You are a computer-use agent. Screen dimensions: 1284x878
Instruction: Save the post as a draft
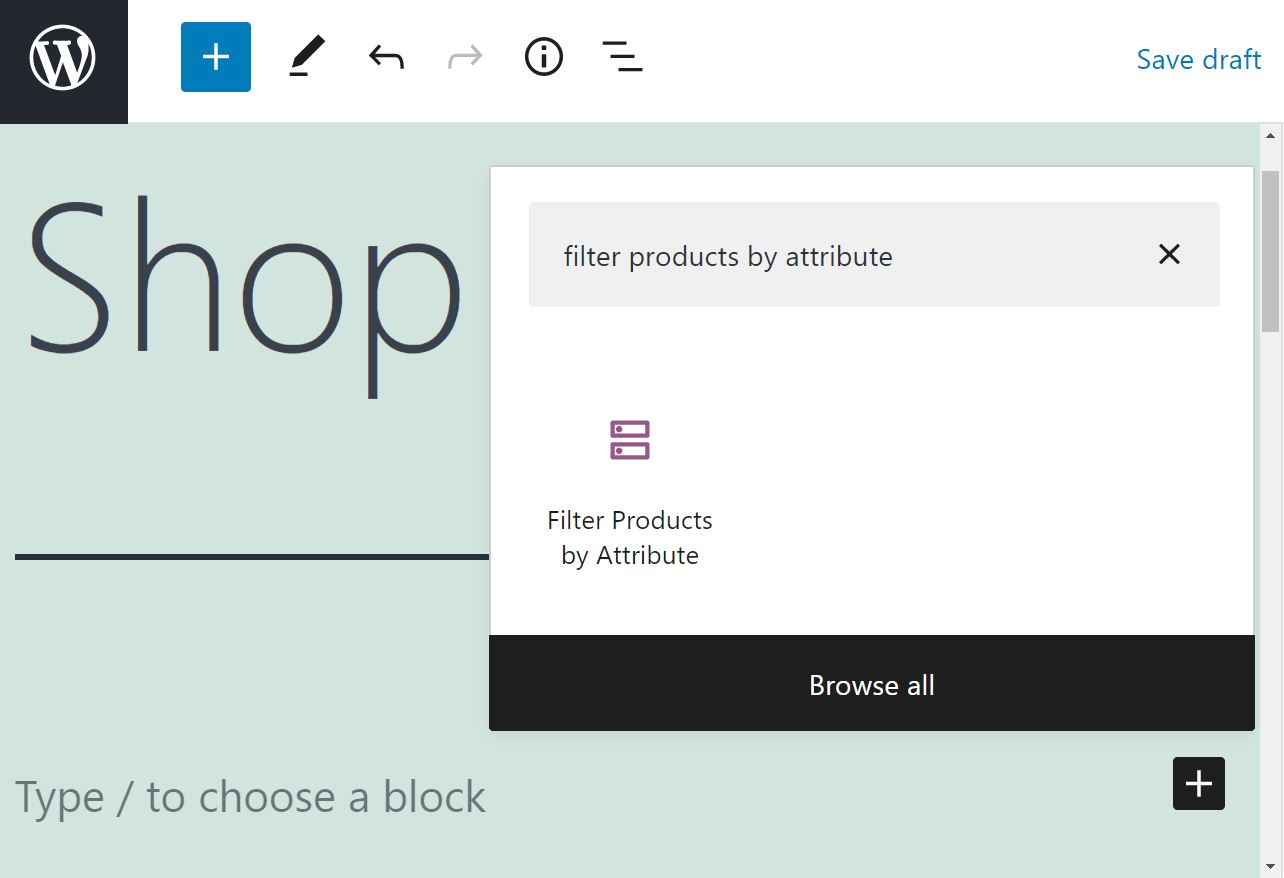pyautogui.click(x=1198, y=60)
